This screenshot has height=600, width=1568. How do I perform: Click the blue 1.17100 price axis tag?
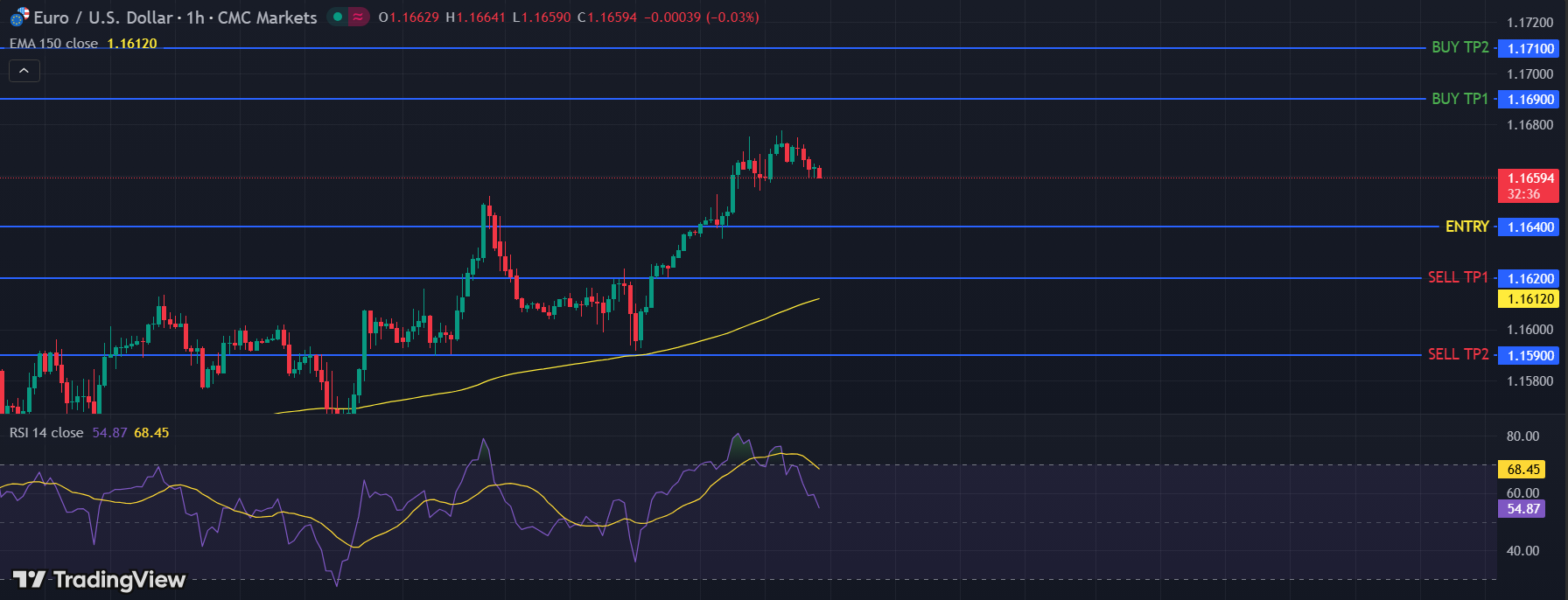click(x=1529, y=49)
